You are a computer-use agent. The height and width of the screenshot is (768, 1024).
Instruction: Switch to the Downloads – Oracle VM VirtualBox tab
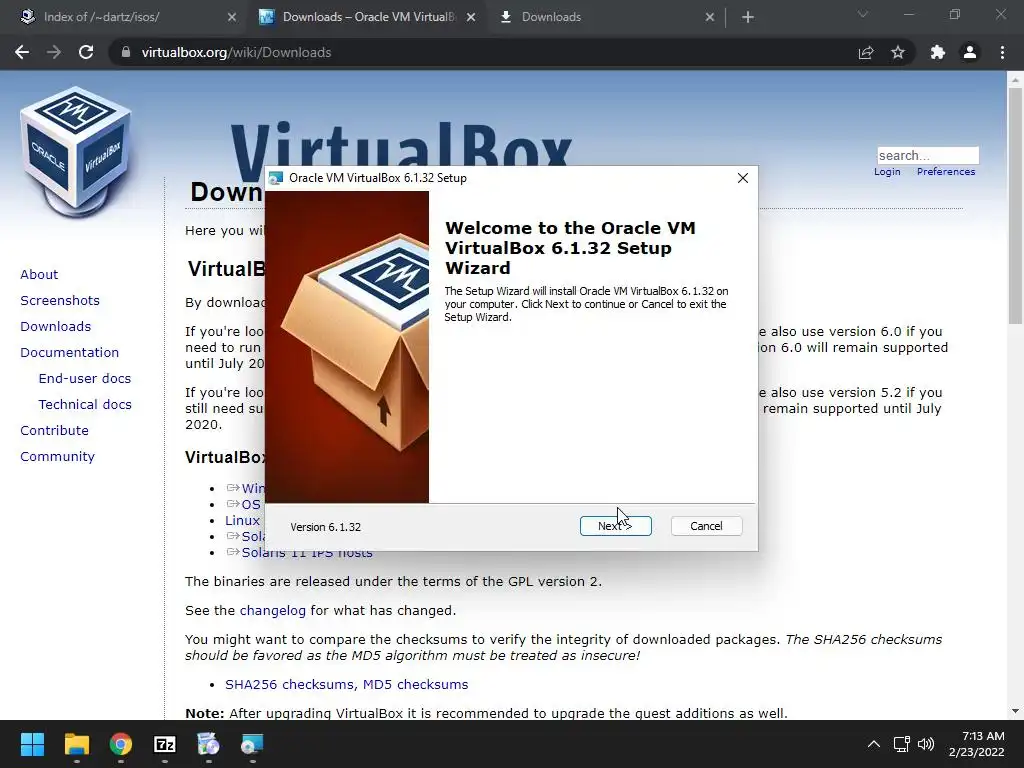click(368, 17)
